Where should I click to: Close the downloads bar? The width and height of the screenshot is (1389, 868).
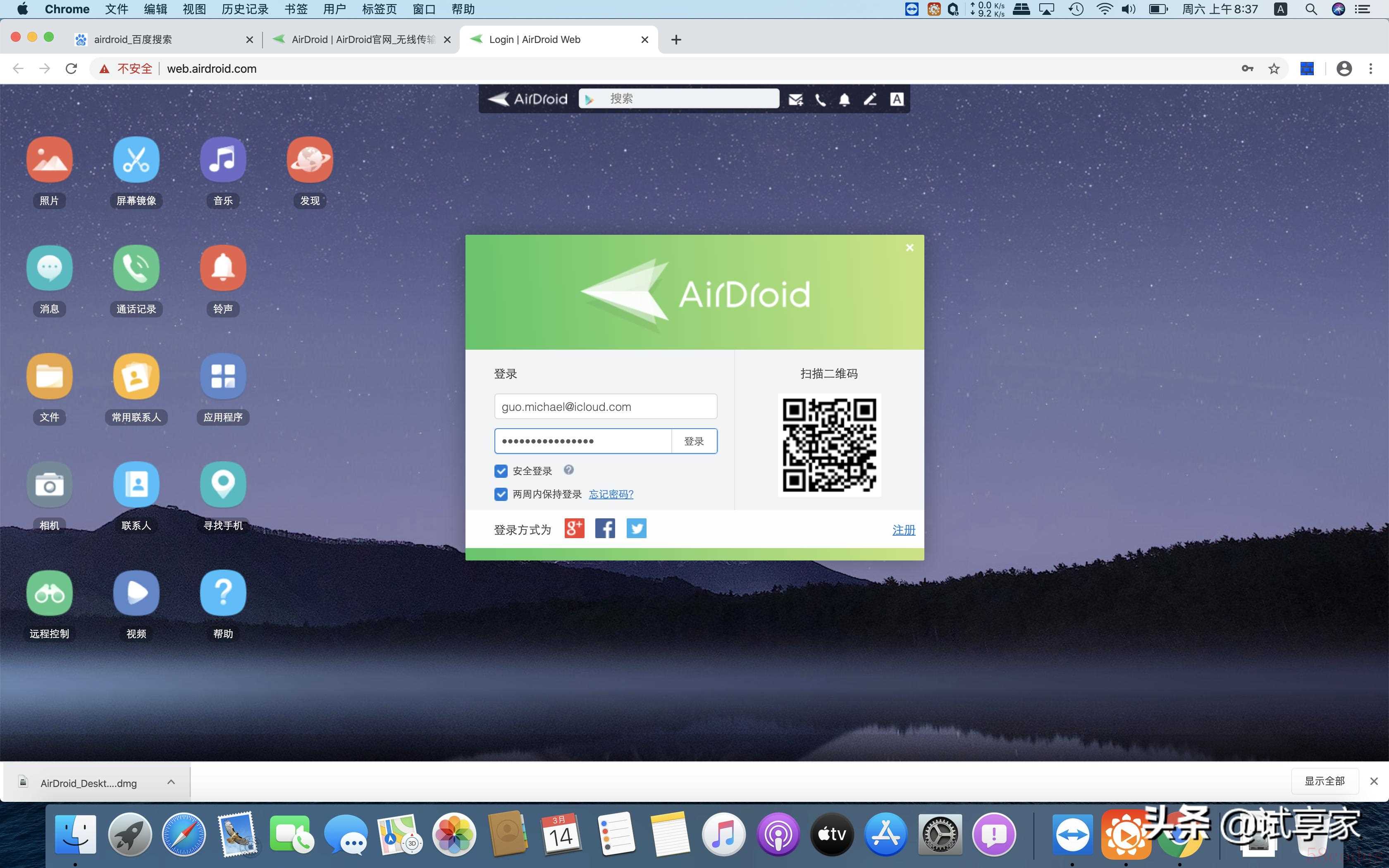click(1374, 781)
